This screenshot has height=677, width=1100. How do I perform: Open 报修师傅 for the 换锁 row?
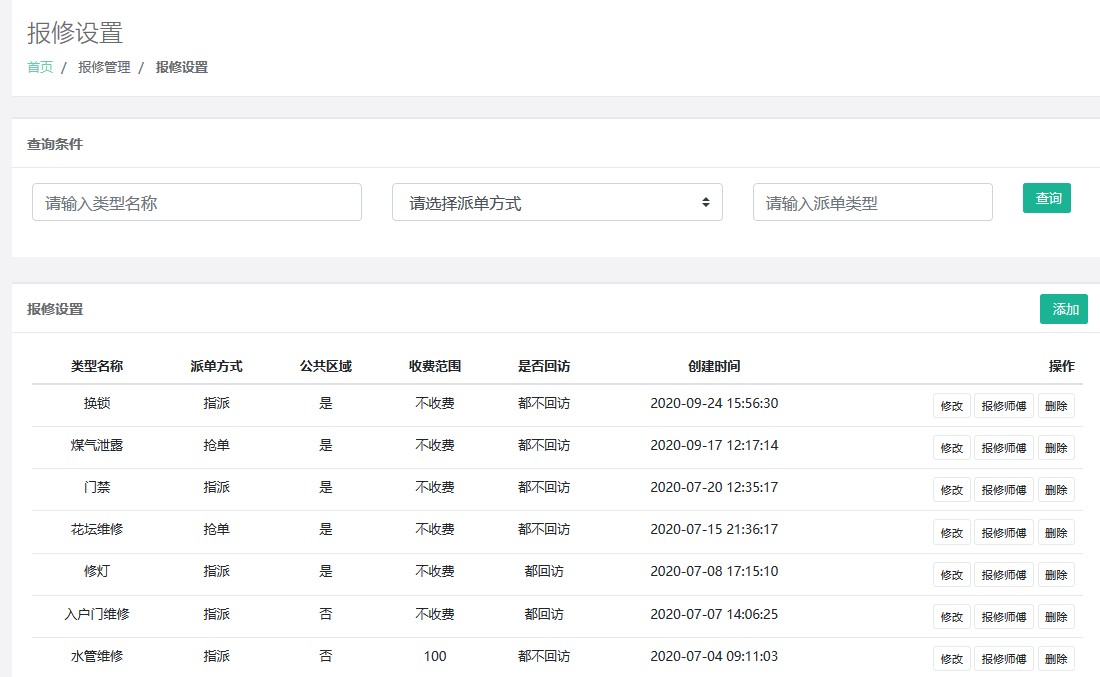[1003, 406]
